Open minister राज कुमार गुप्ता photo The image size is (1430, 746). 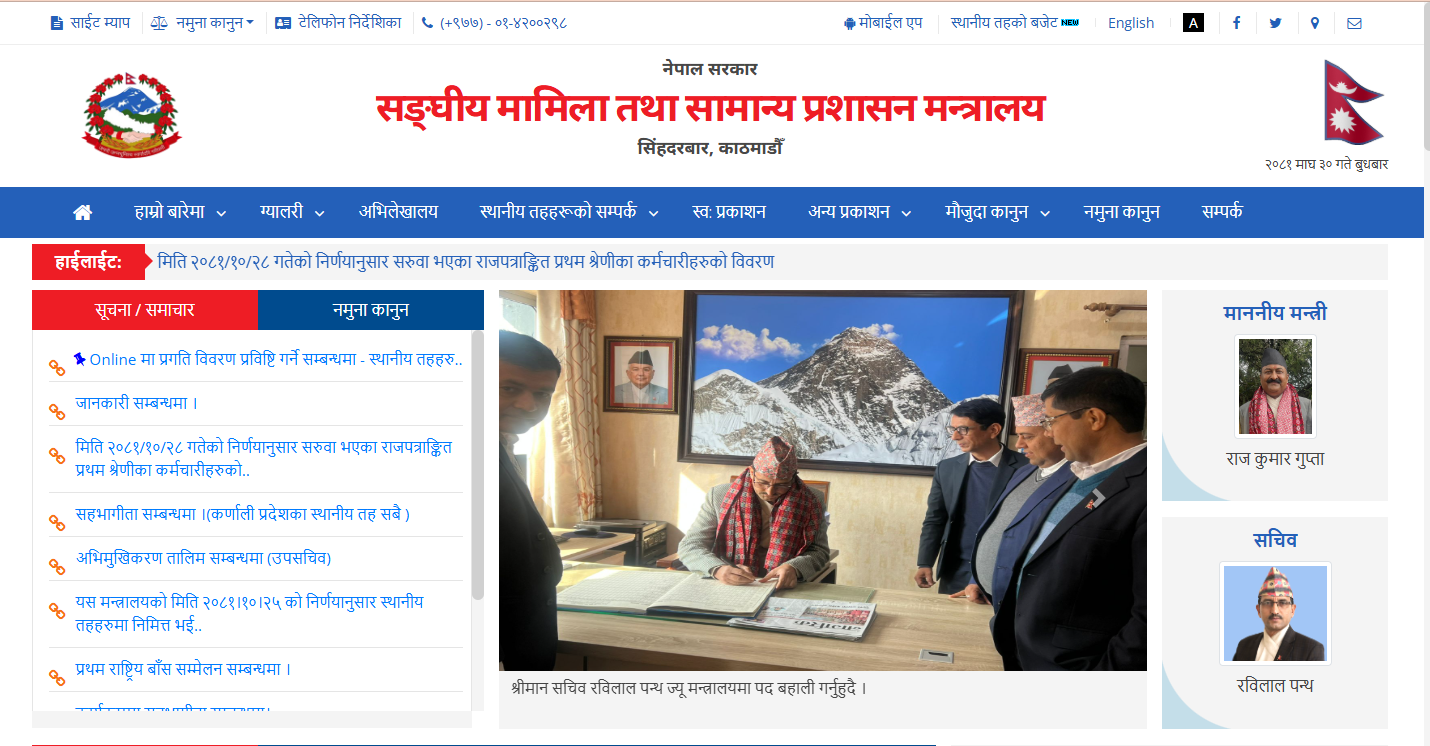1275,385
